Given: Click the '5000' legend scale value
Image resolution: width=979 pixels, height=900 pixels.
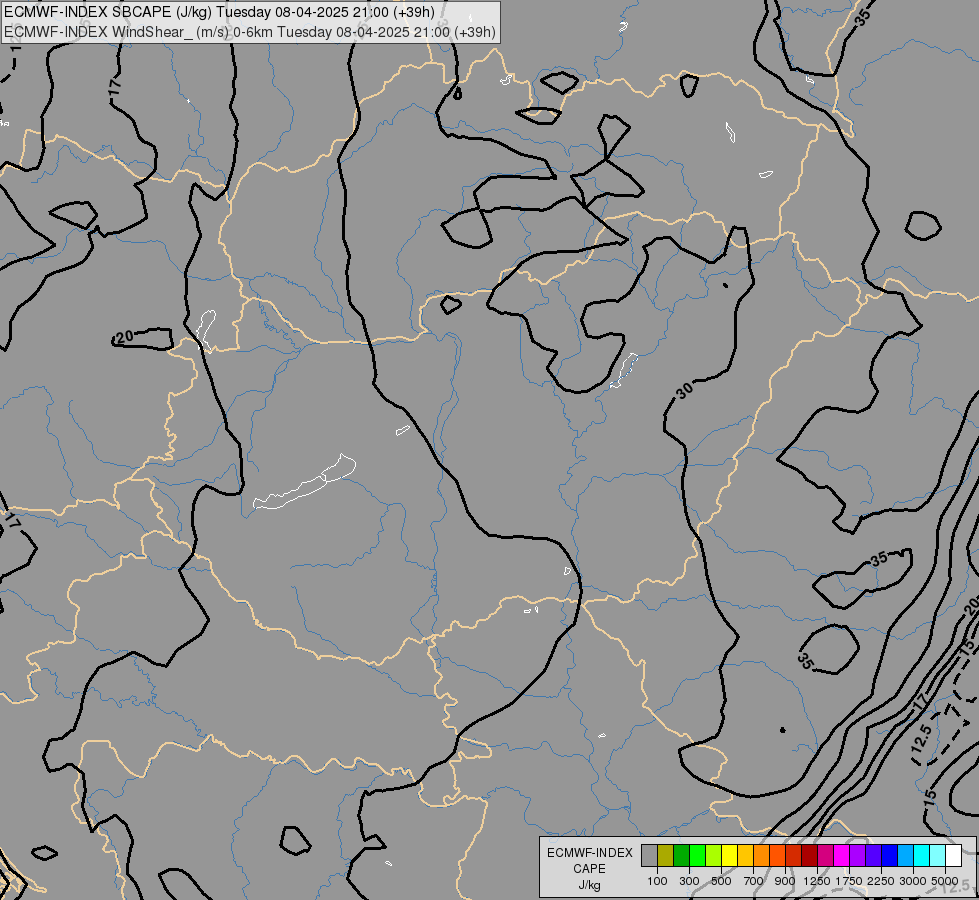Looking at the screenshot, I should [x=945, y=881].
